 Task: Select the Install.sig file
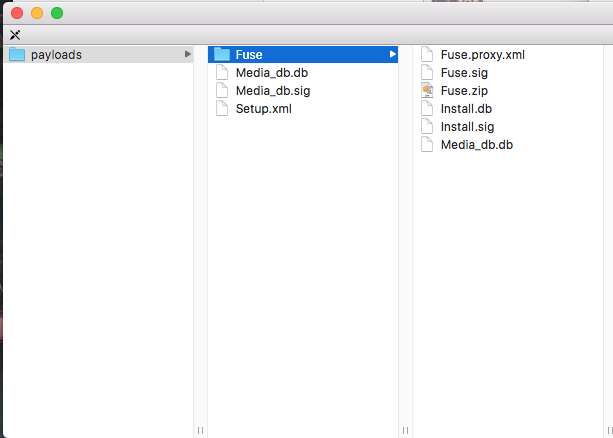[x=467, y=127]
